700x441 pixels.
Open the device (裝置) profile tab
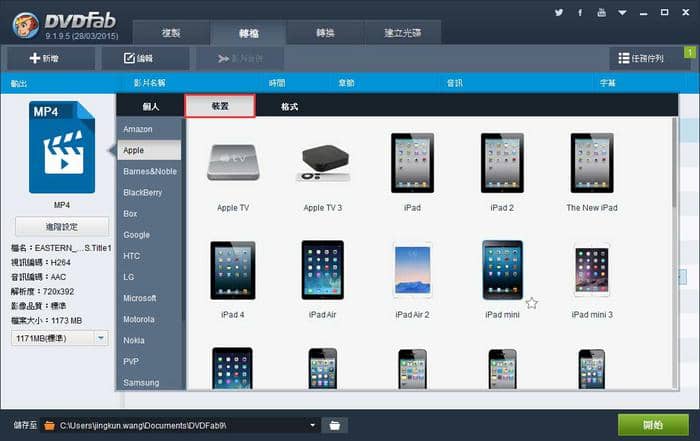[220, 106]
